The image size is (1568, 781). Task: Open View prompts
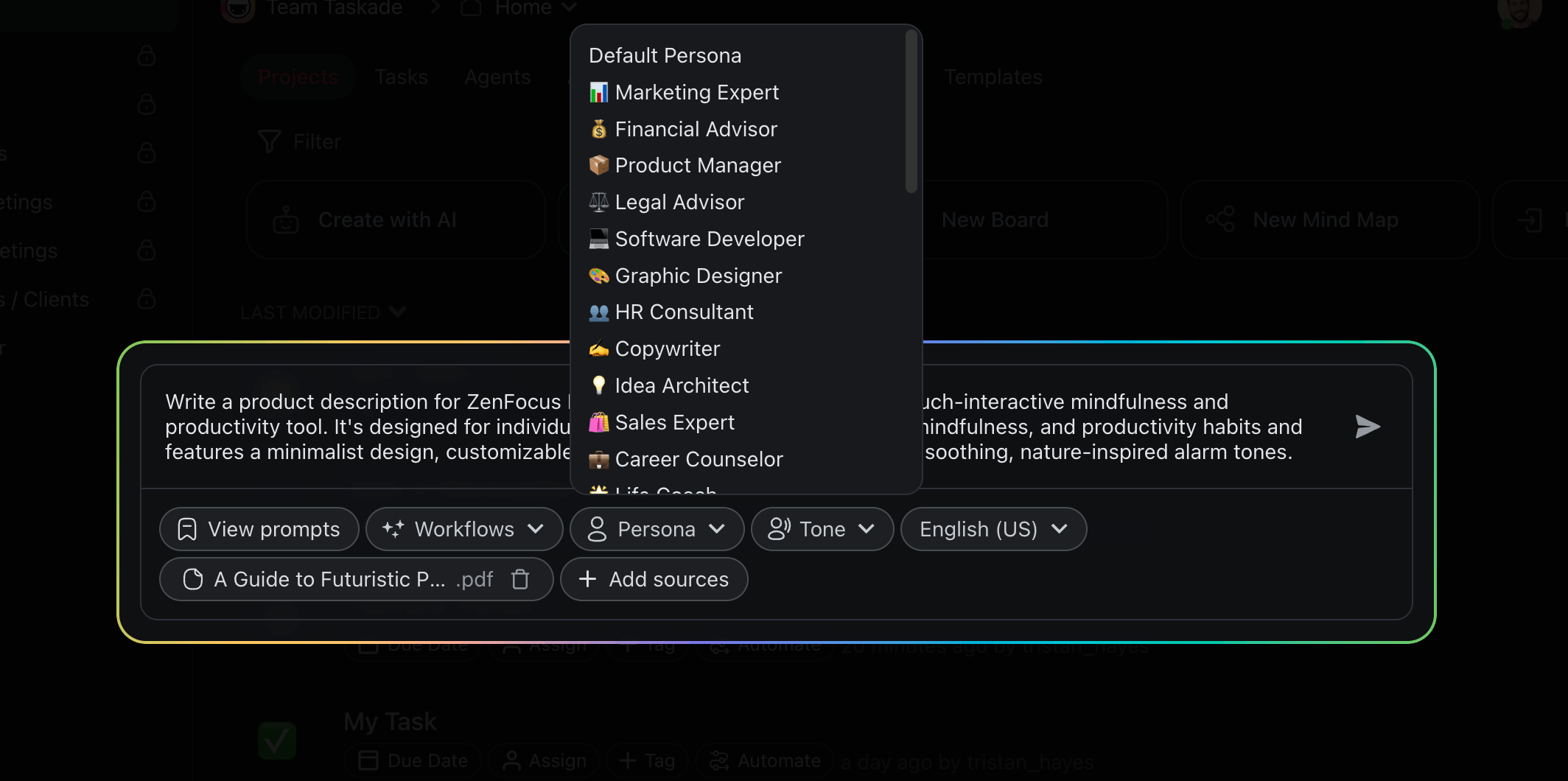259,529
